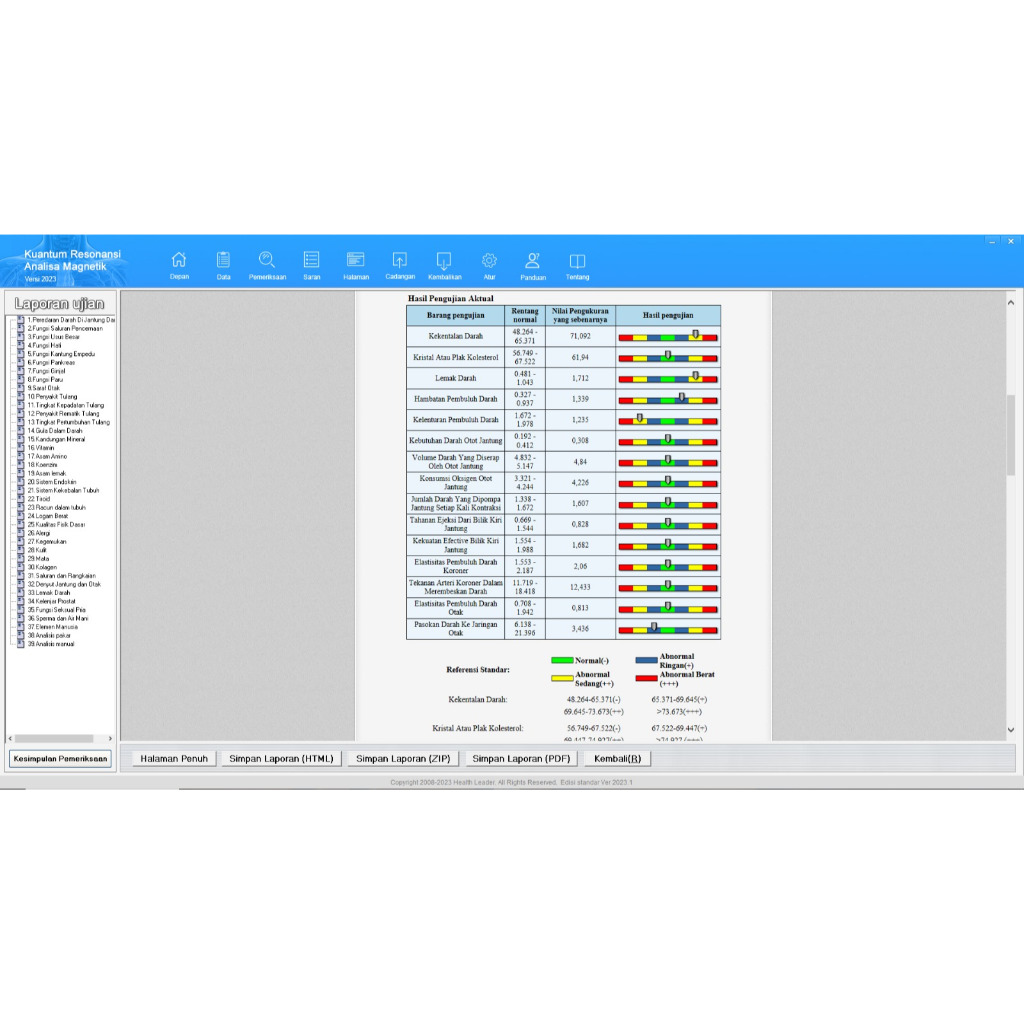Select 24.Logam Berat report

(48, 516)
